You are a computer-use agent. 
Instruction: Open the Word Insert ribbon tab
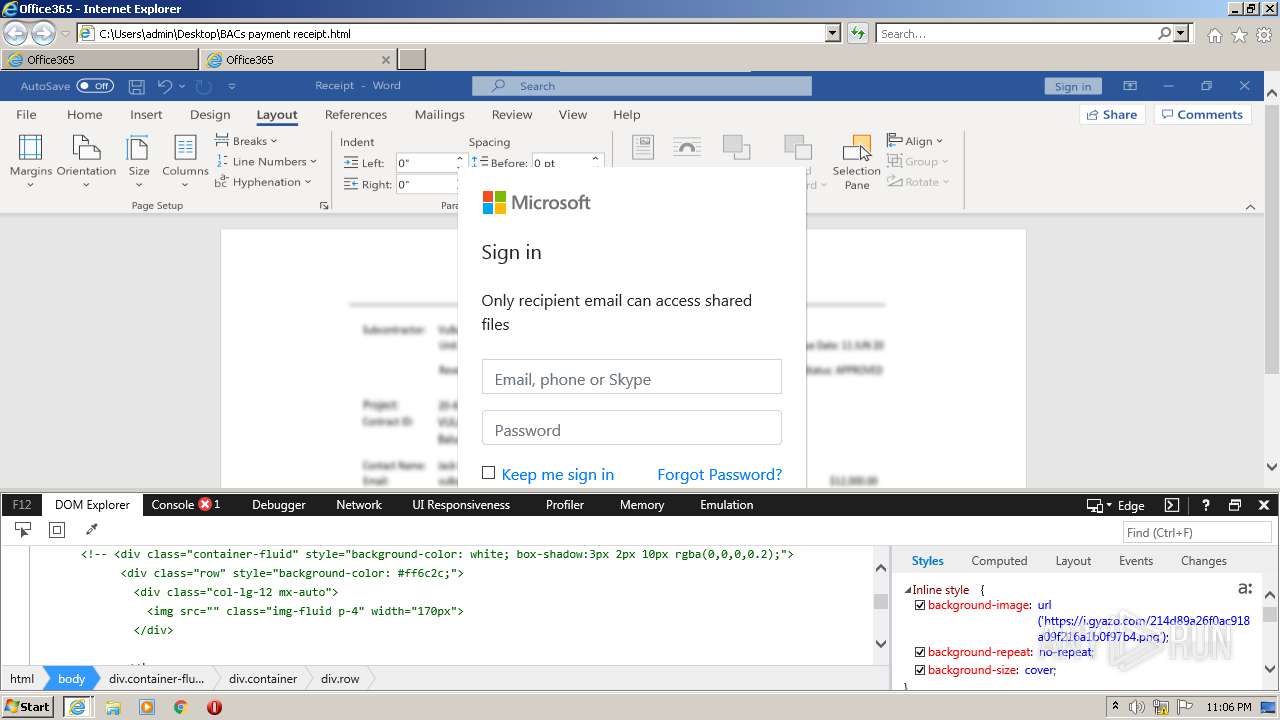click(146, 114)
